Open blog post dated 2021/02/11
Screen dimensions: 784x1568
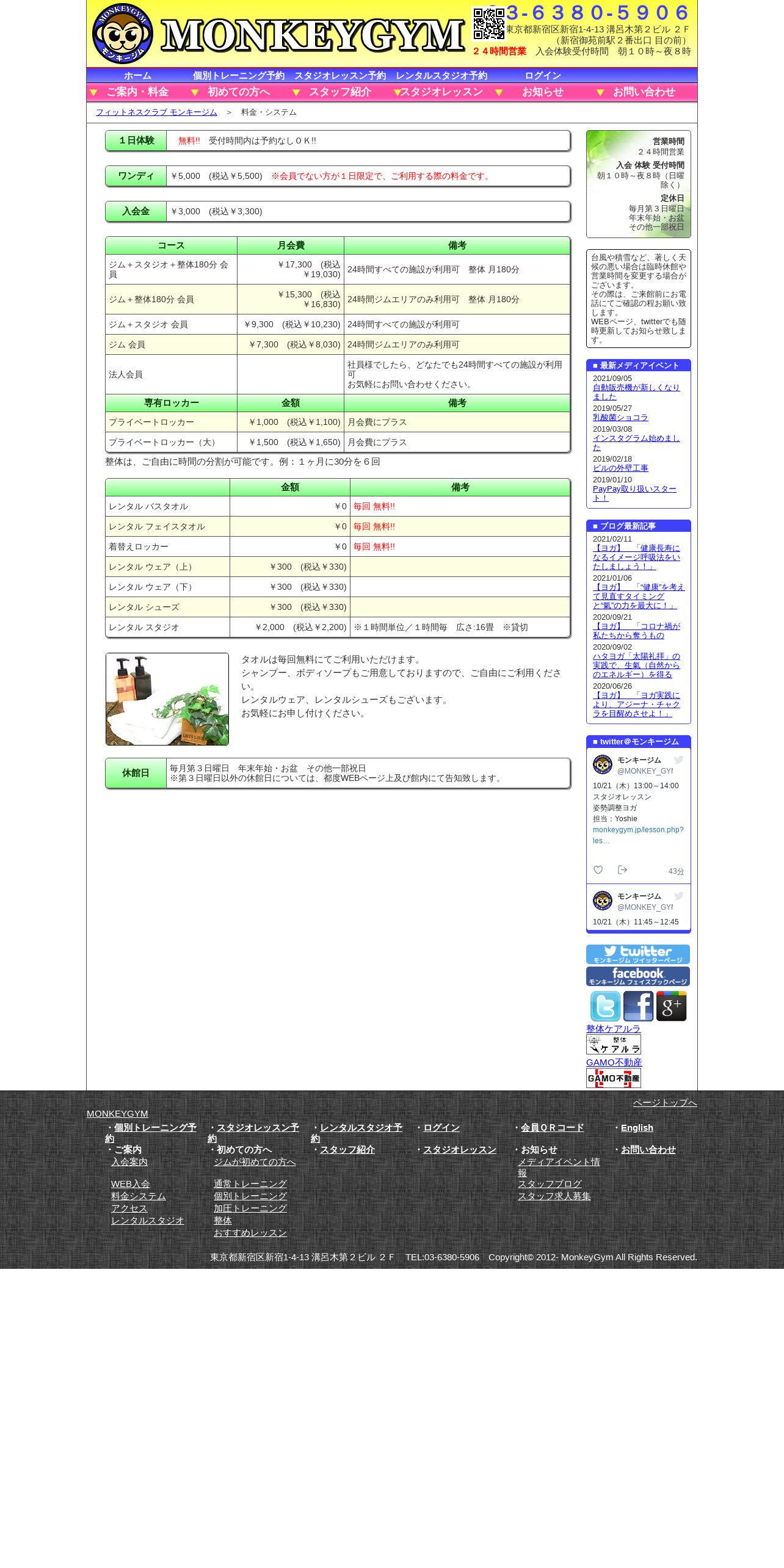(636, 557)
